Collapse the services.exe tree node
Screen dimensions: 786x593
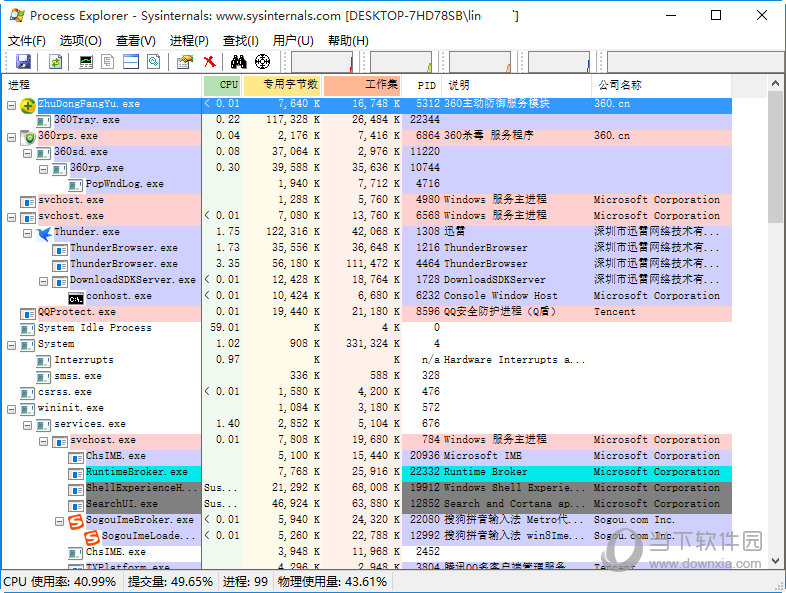pos(28,426)
